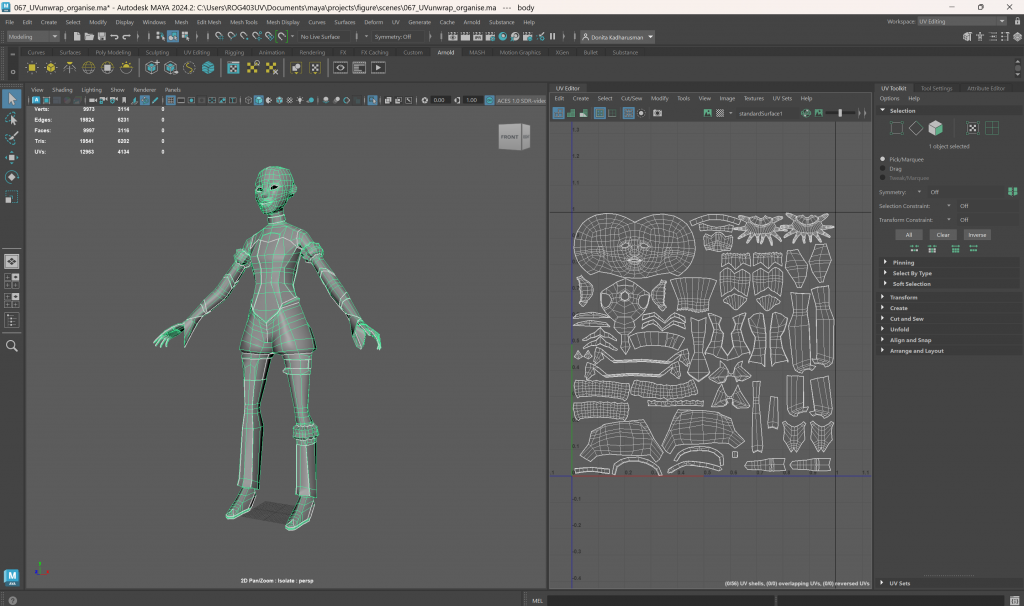Activate the Lasso Select tool
This screenshot has width=1024, height=606.
coord(11,119)
